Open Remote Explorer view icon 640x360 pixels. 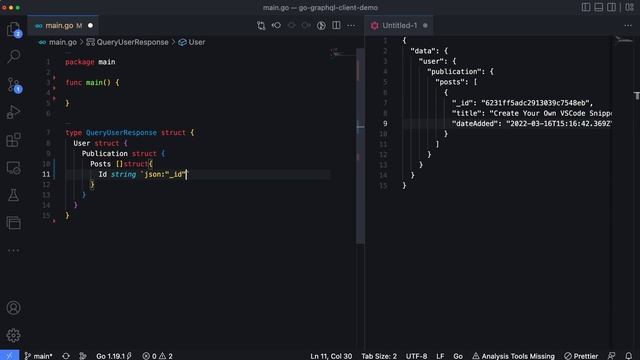(x=13, y=168)
